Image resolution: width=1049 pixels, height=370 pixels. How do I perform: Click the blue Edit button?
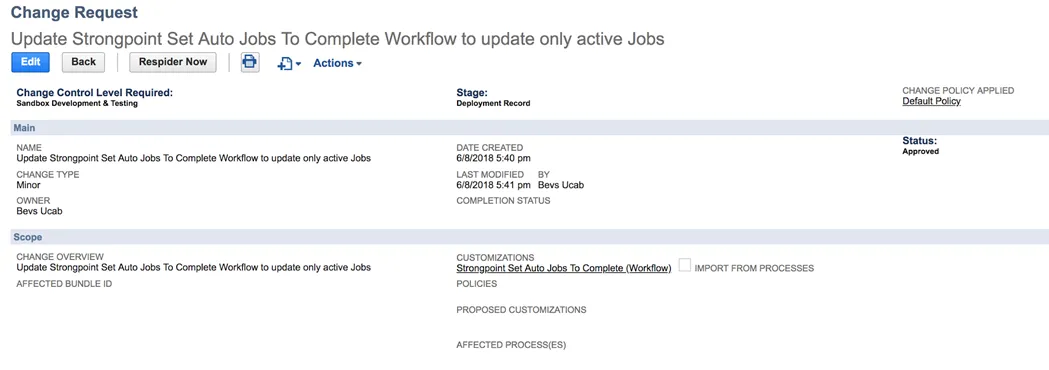(31, 62)
